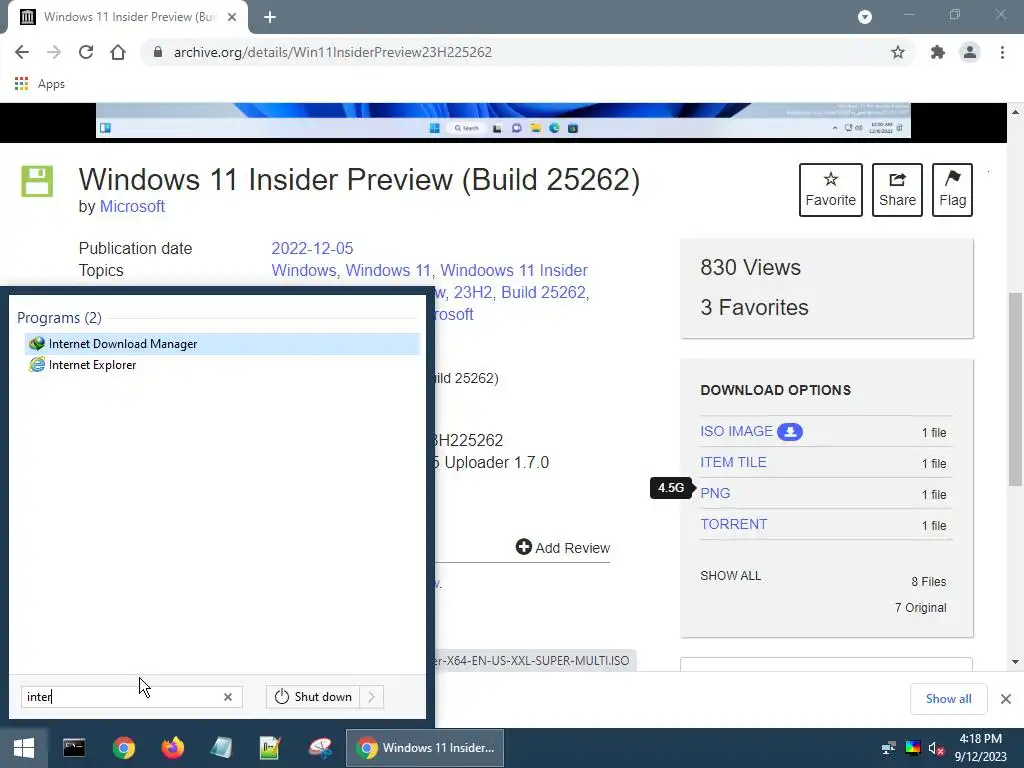Bookmark this page with the star
The image size is (1024, 768).
click(x=898, y=52)
